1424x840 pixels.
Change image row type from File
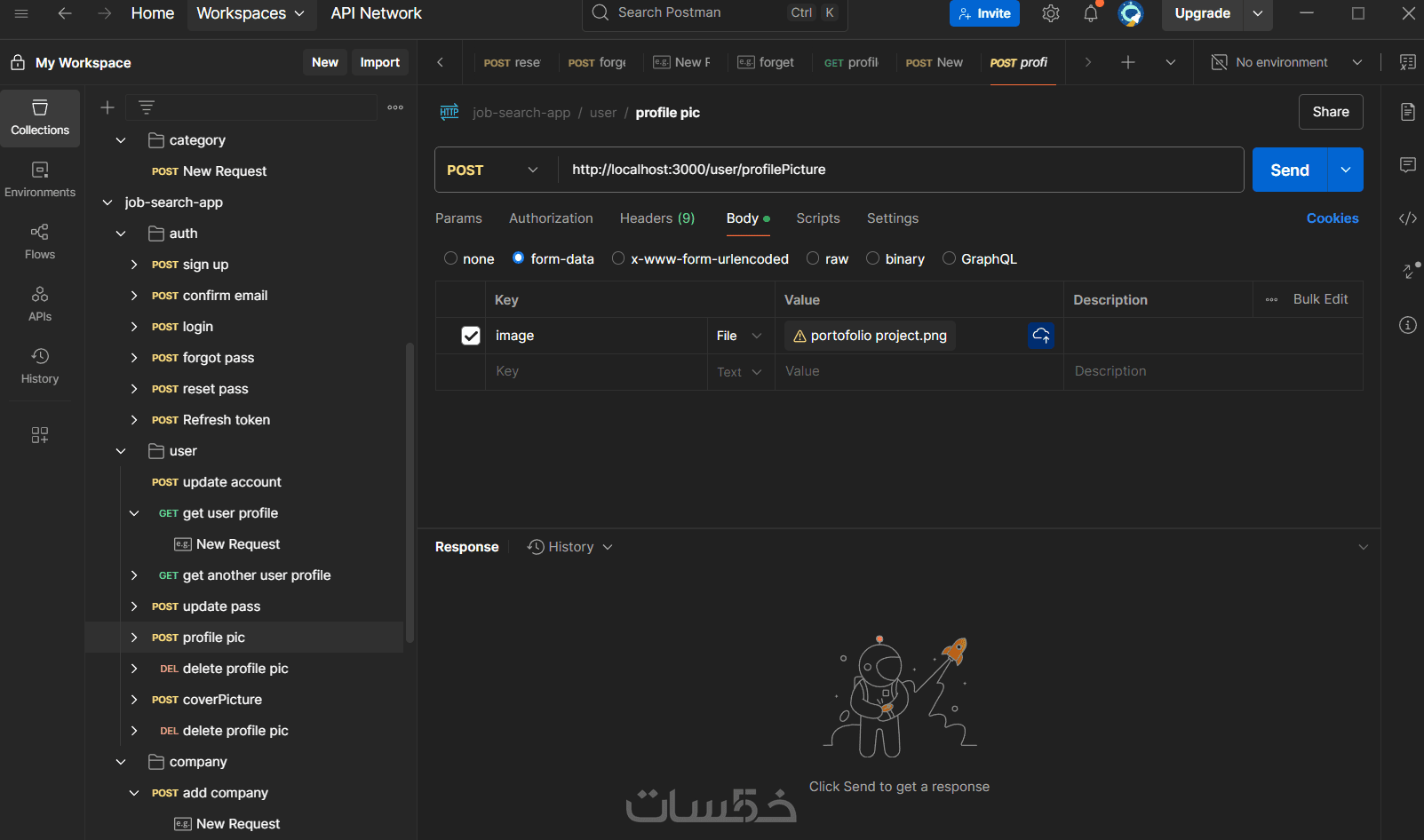[739, 336]
